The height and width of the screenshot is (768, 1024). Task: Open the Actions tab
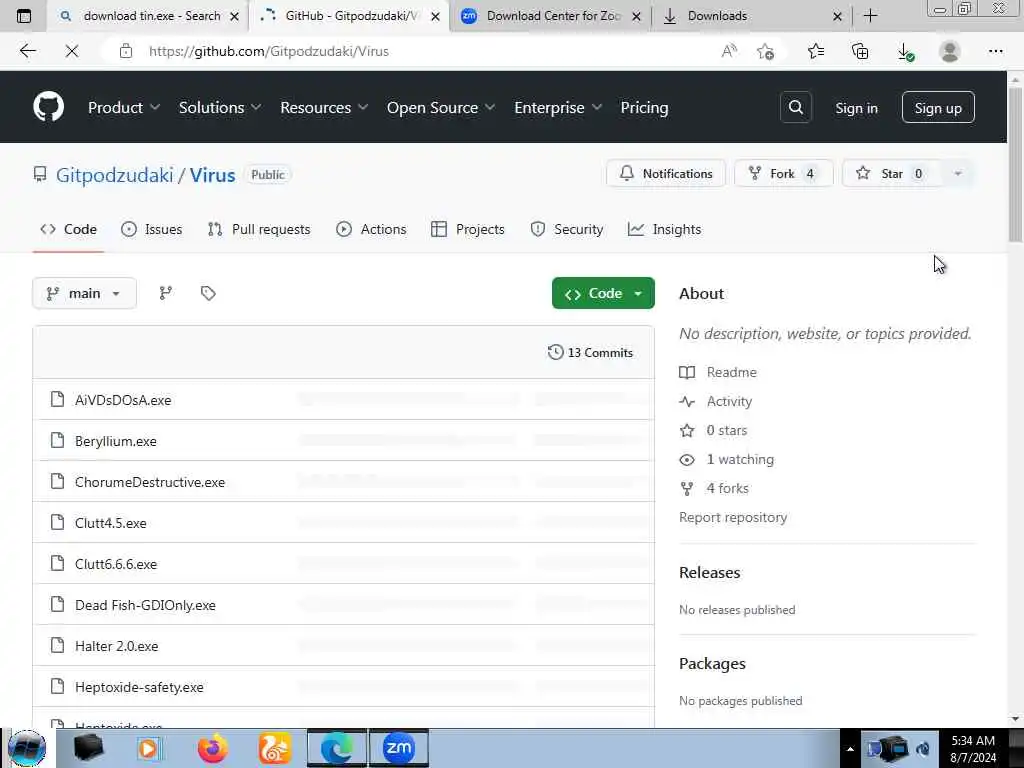pyautogui.click(x=371, y=229)
